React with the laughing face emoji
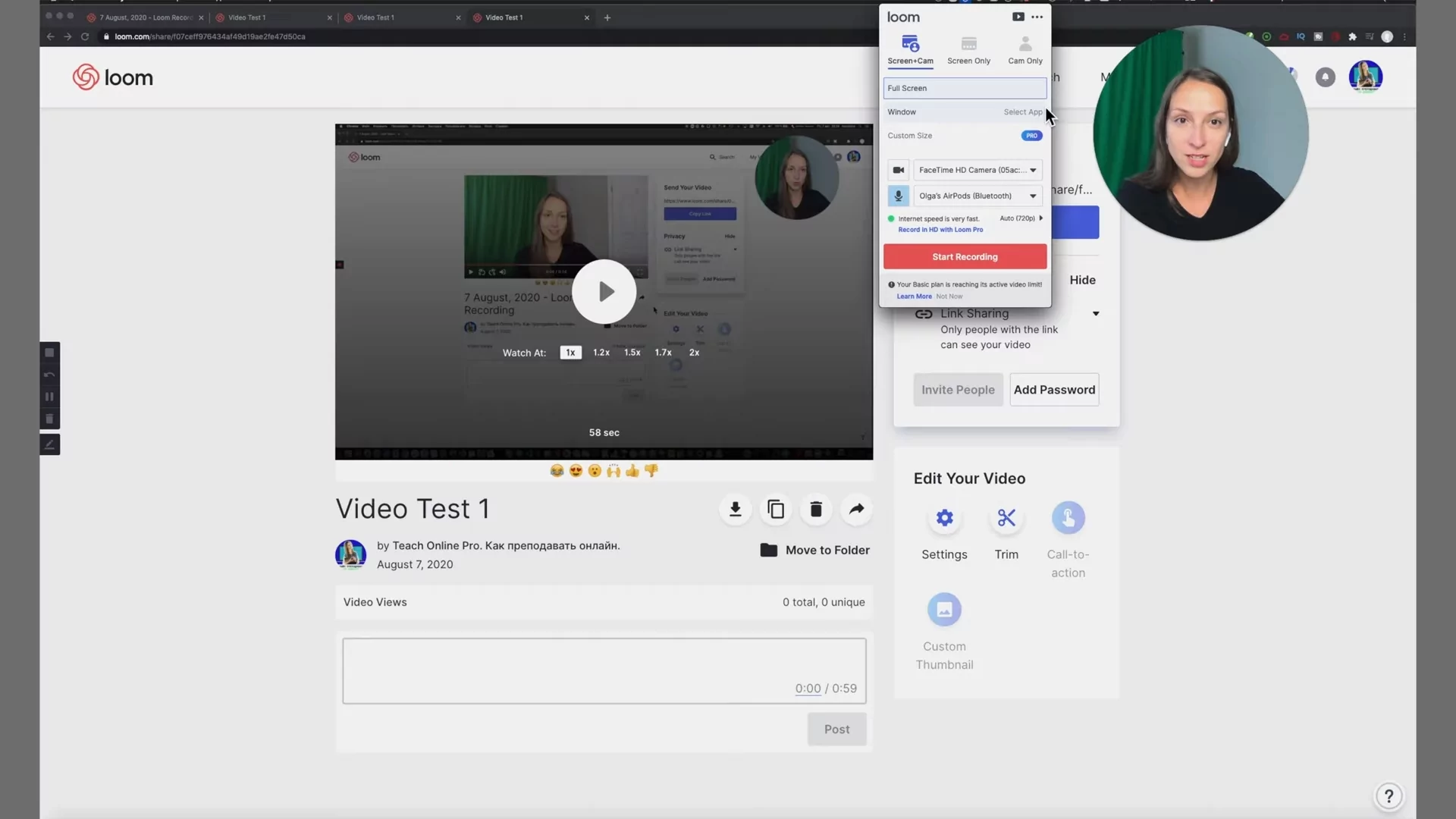 pos(557,471)
